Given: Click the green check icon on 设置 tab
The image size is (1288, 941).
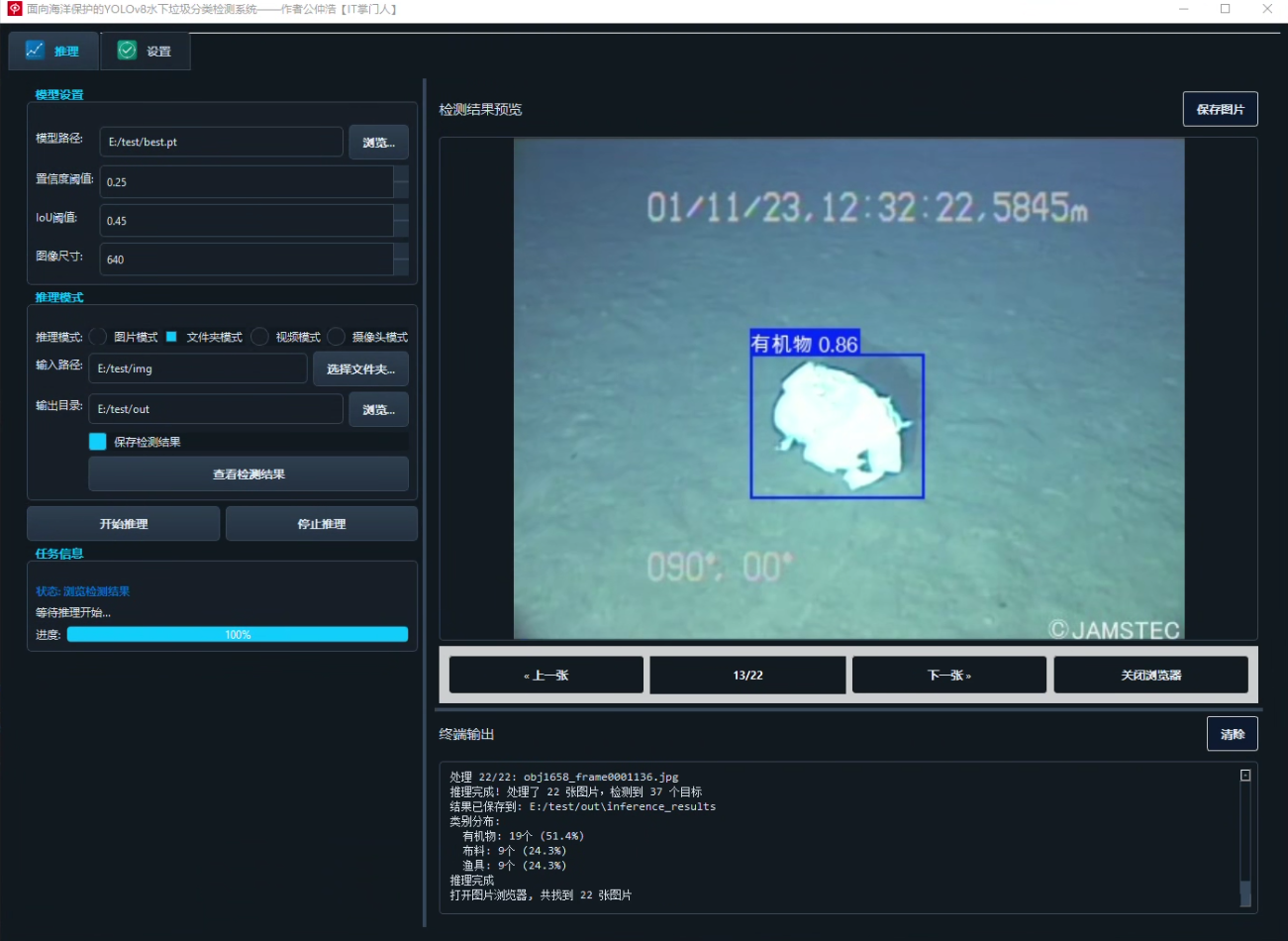Looking at the screenshot, I should point(127,50).
